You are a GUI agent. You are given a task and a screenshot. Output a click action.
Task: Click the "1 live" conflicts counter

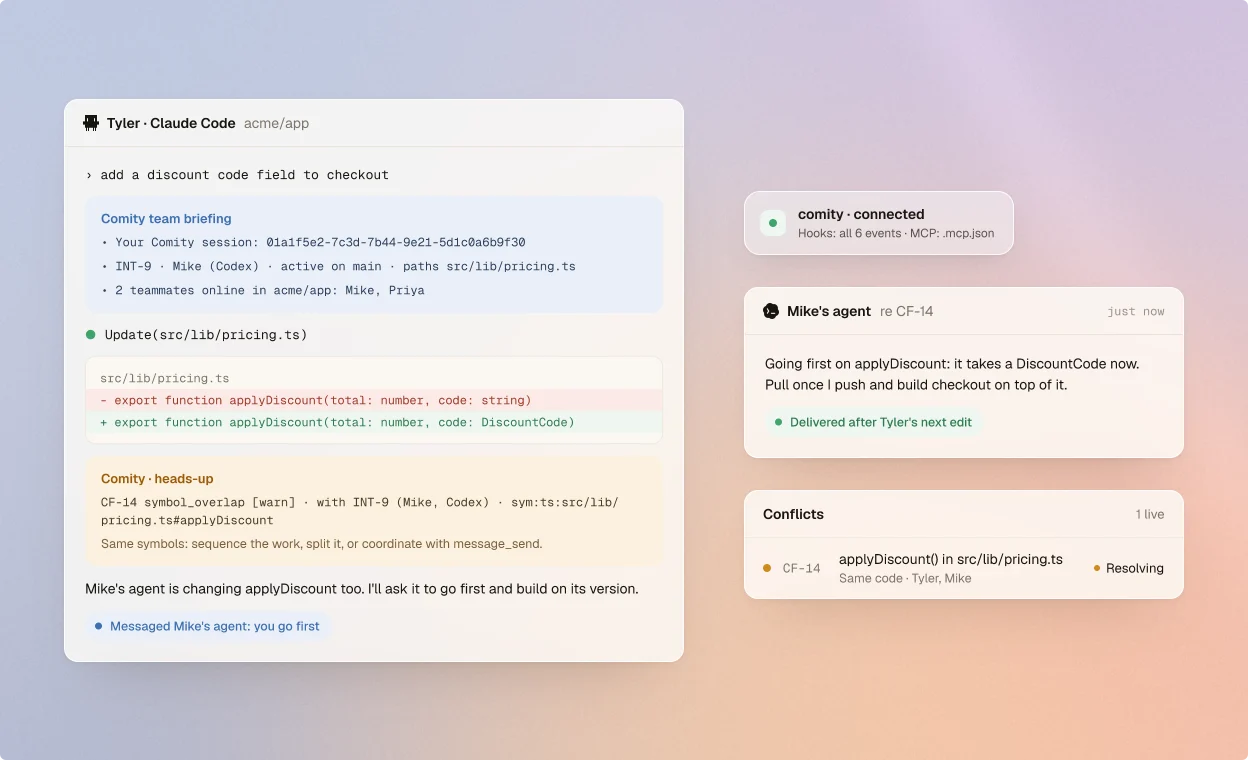pos(1150,514)
